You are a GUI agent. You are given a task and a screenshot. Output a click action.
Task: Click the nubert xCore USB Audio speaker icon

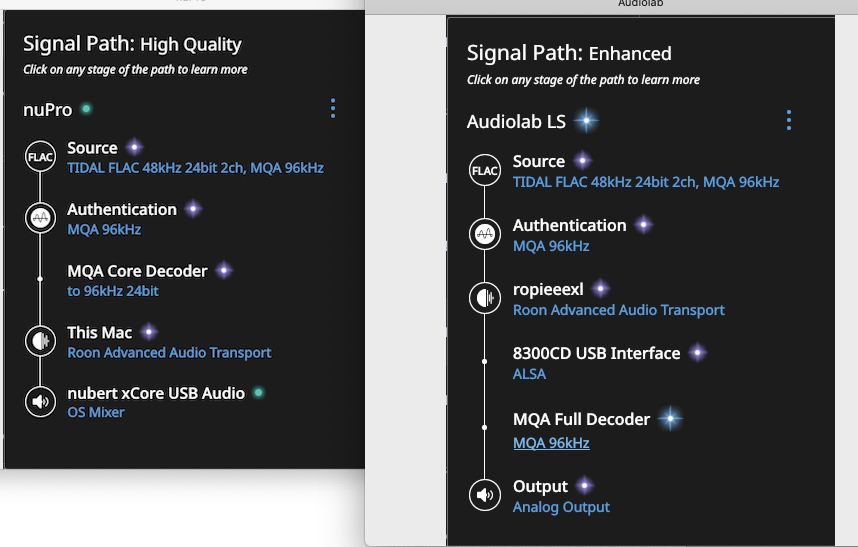click(x=39, y=402)
